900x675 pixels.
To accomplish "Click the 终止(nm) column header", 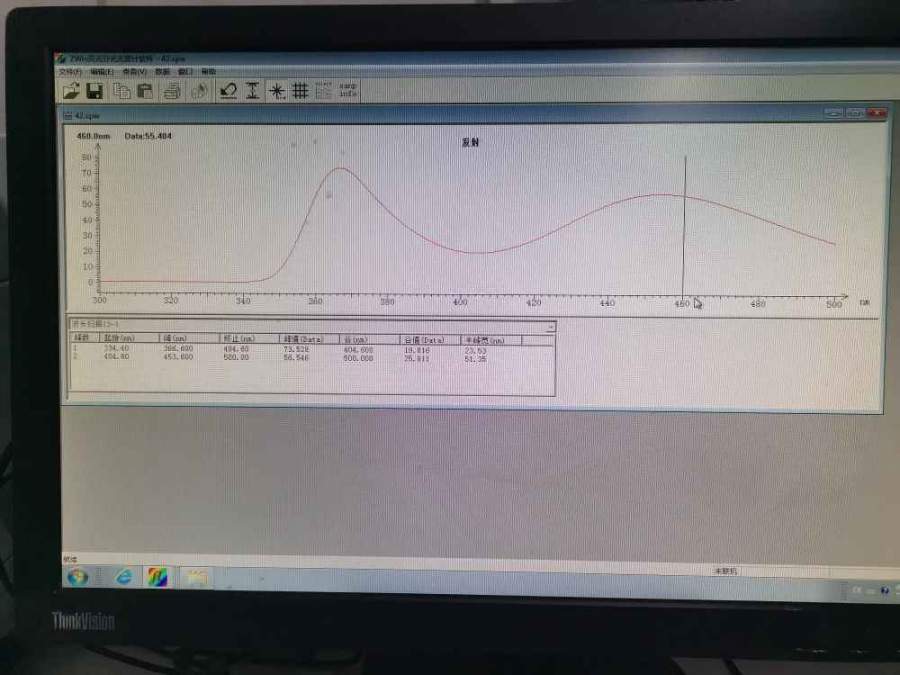I will pyautogui.click(x=249, y=339).
